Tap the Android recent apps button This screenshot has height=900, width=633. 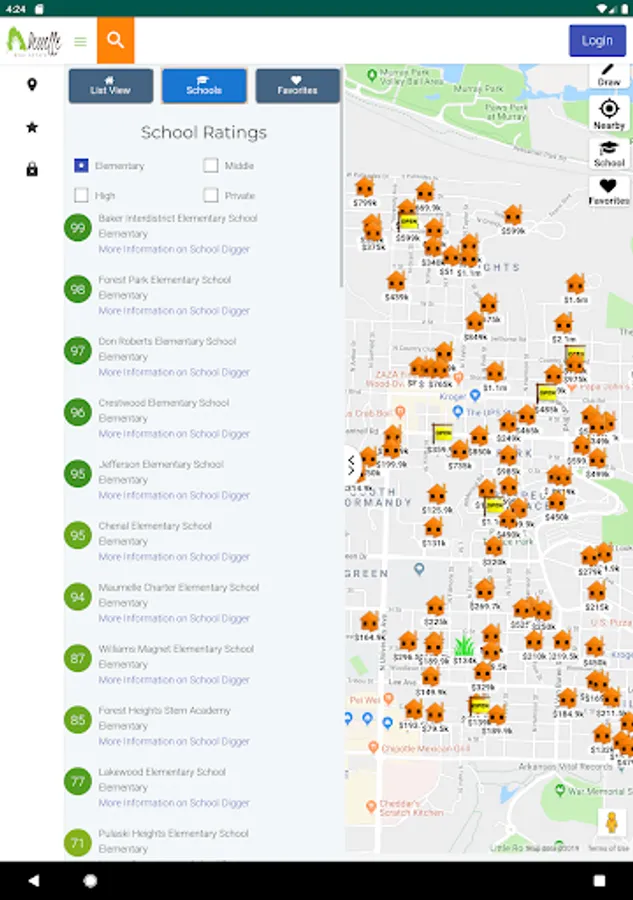point(599,880)
